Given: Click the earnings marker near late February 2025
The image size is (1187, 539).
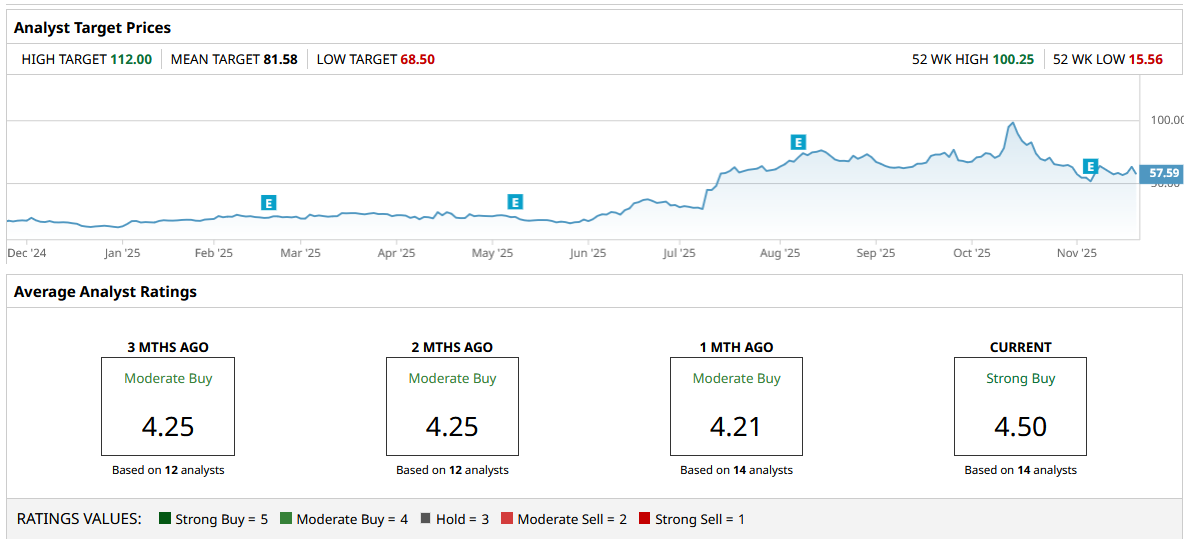Looking at the screenshot, I should click(268, 203).
